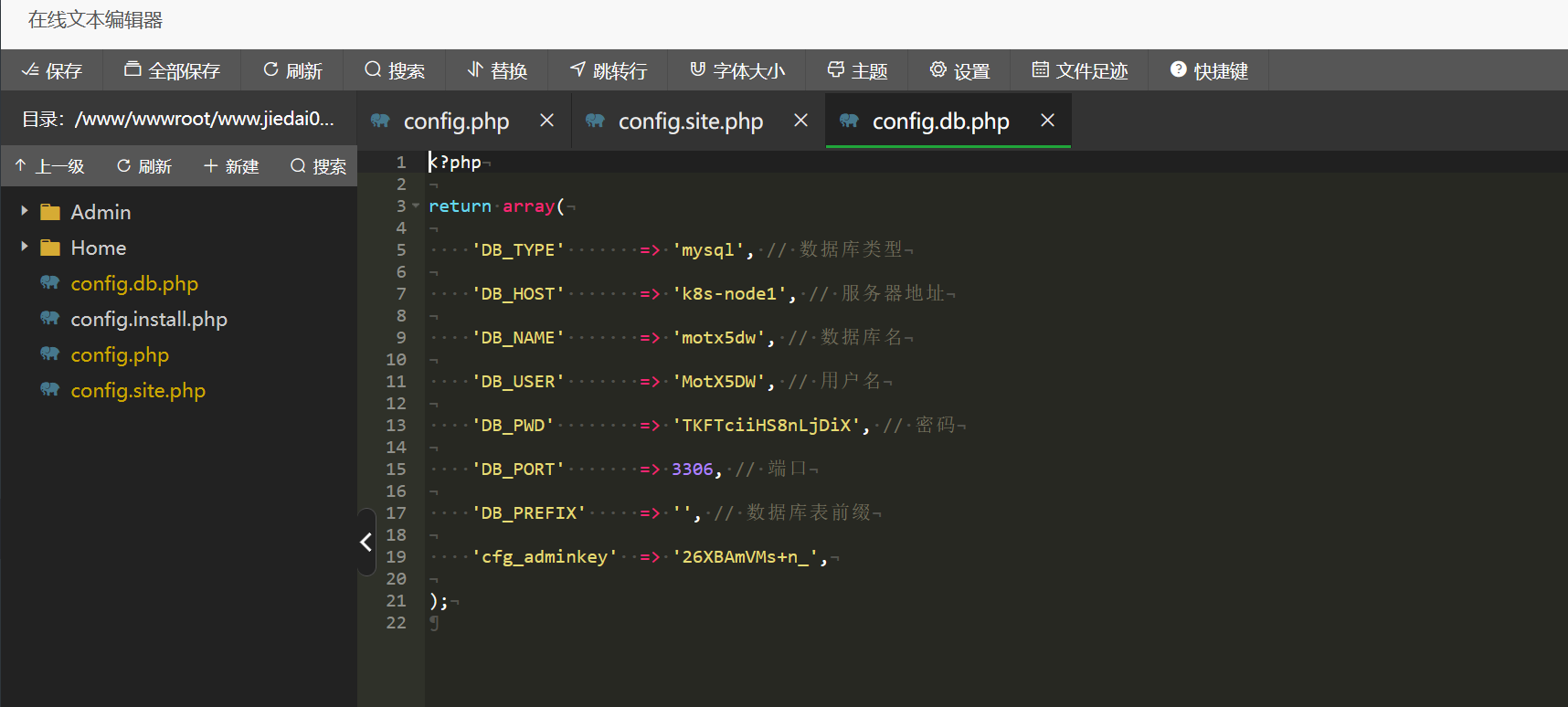Screen dimensions: 1568x707
Task: Open the search (搜索) tool in top toolbar
Action: click(x=394, y=70)
